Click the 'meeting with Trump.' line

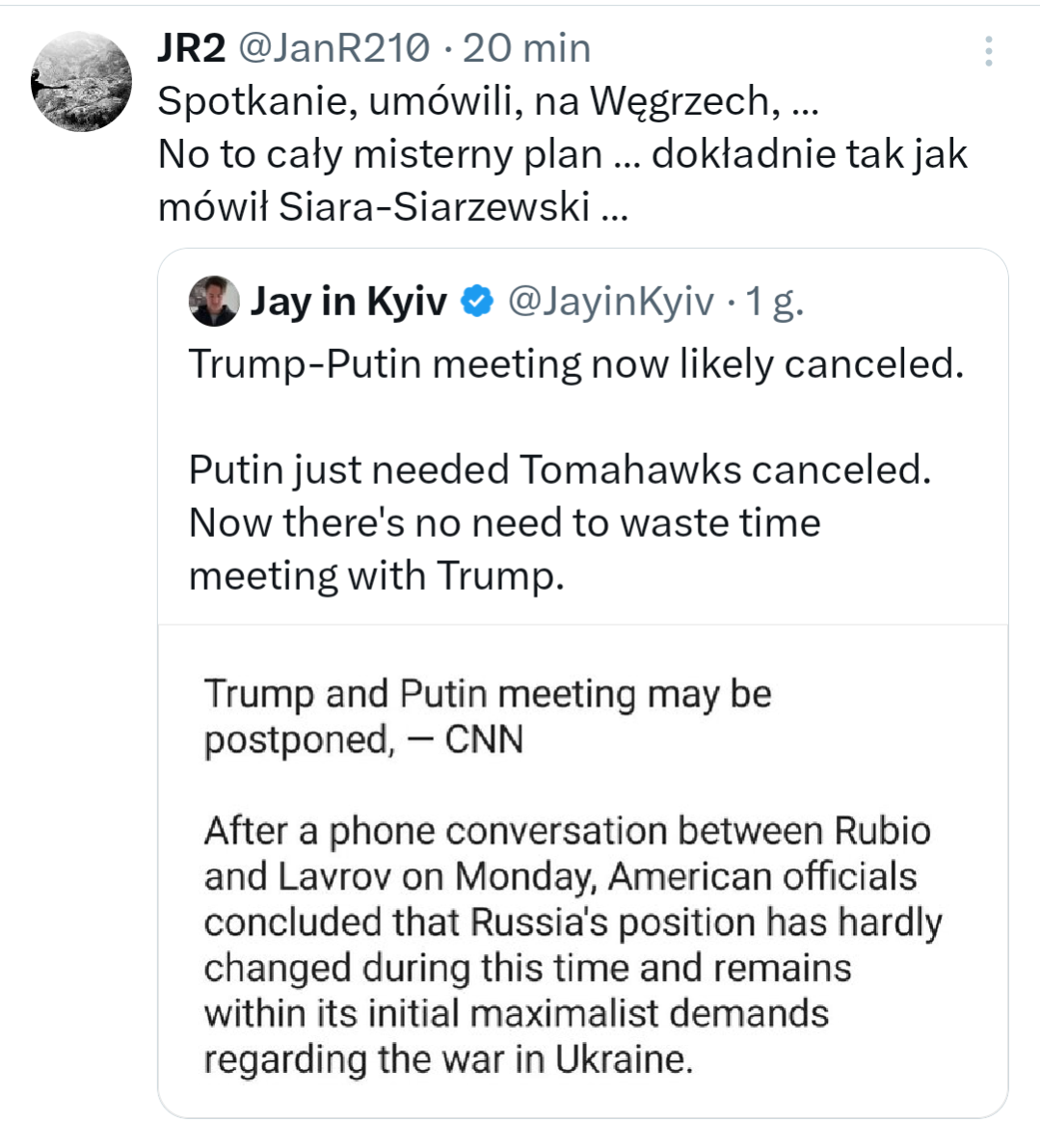(x=376, y=576)
